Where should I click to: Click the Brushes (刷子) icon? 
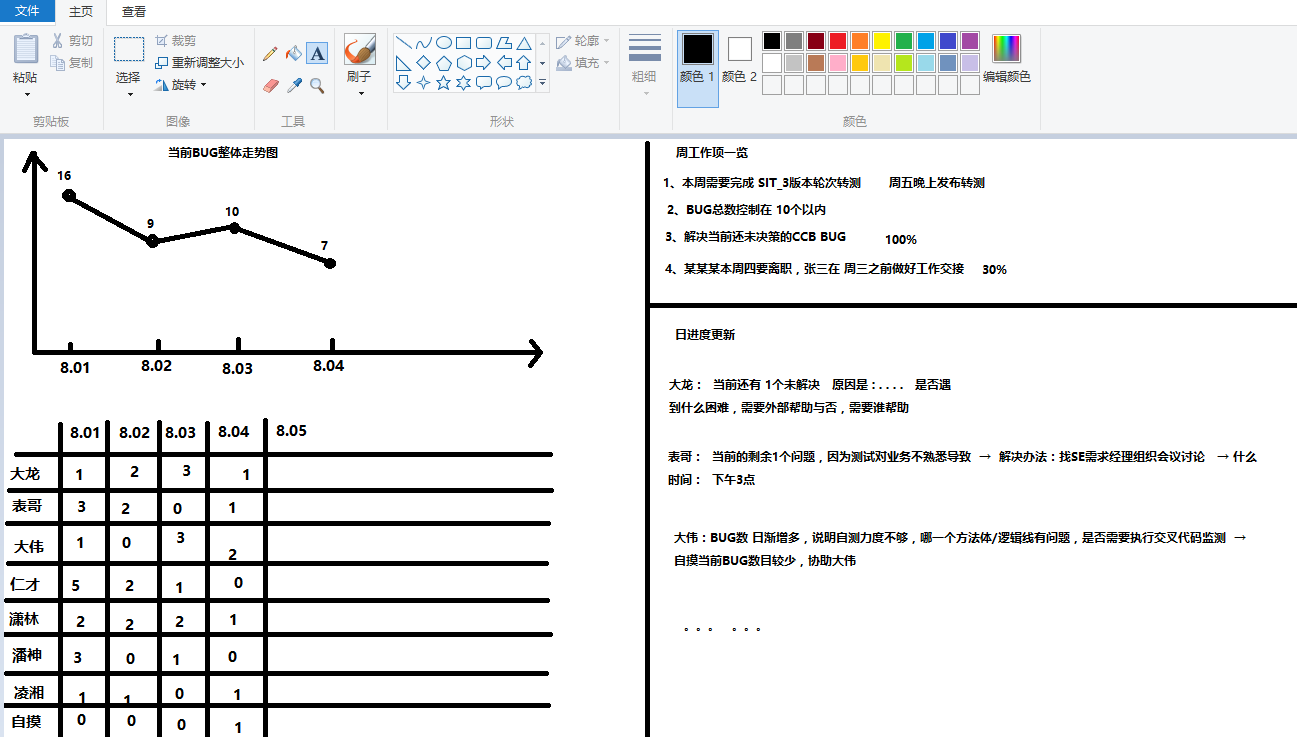(359, 49)
